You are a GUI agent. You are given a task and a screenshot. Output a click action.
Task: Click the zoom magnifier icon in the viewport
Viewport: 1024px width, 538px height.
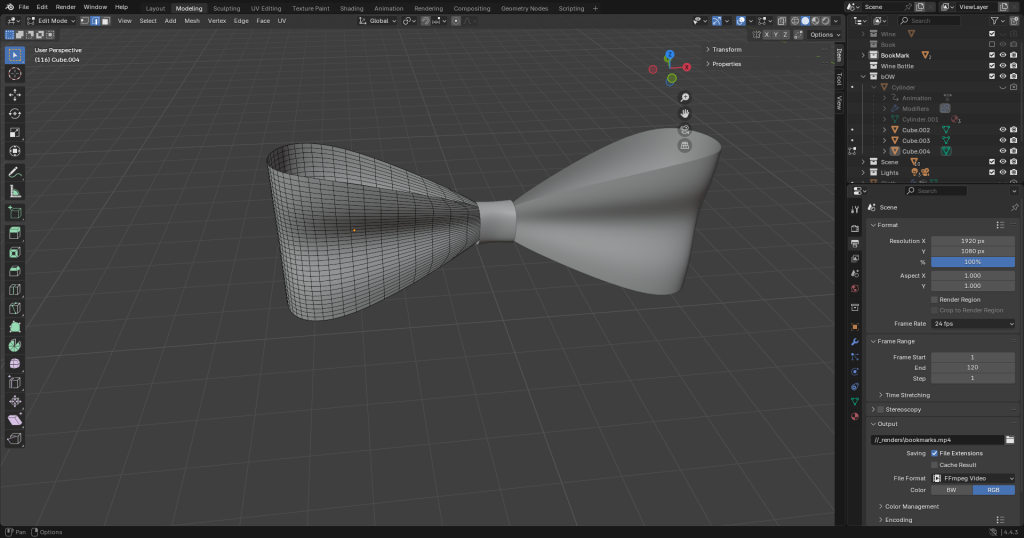pos(685,97)
